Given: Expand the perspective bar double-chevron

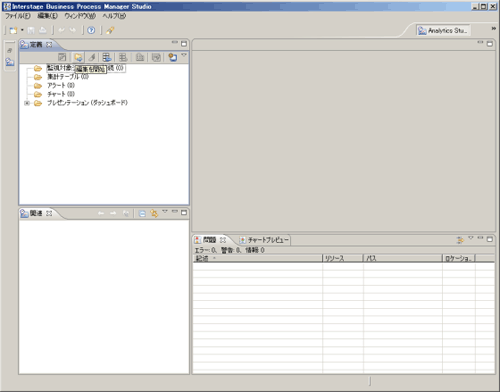Looking at the screenshot, I should pos(493,29).
